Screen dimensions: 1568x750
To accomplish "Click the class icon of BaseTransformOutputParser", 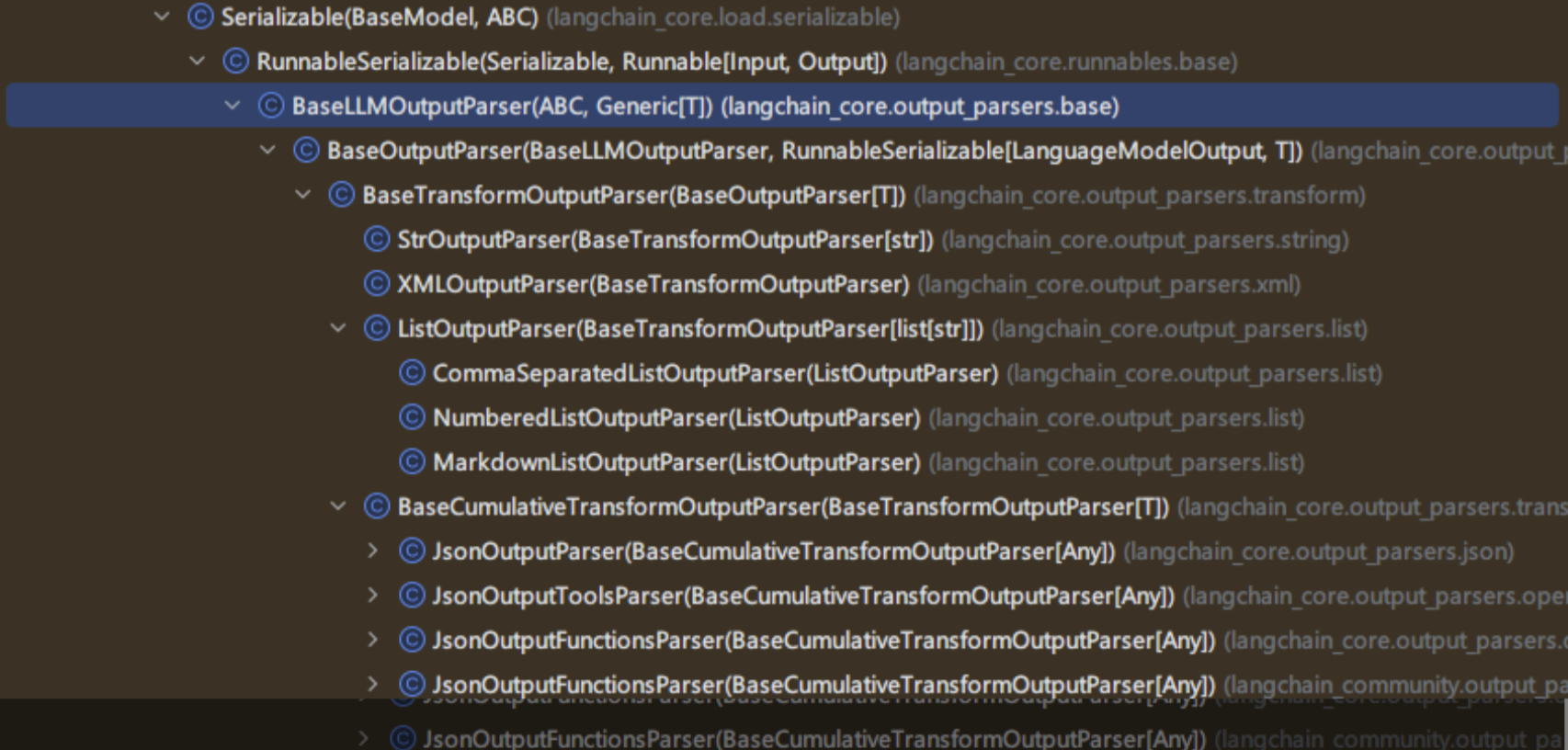I will coord(342,195).
